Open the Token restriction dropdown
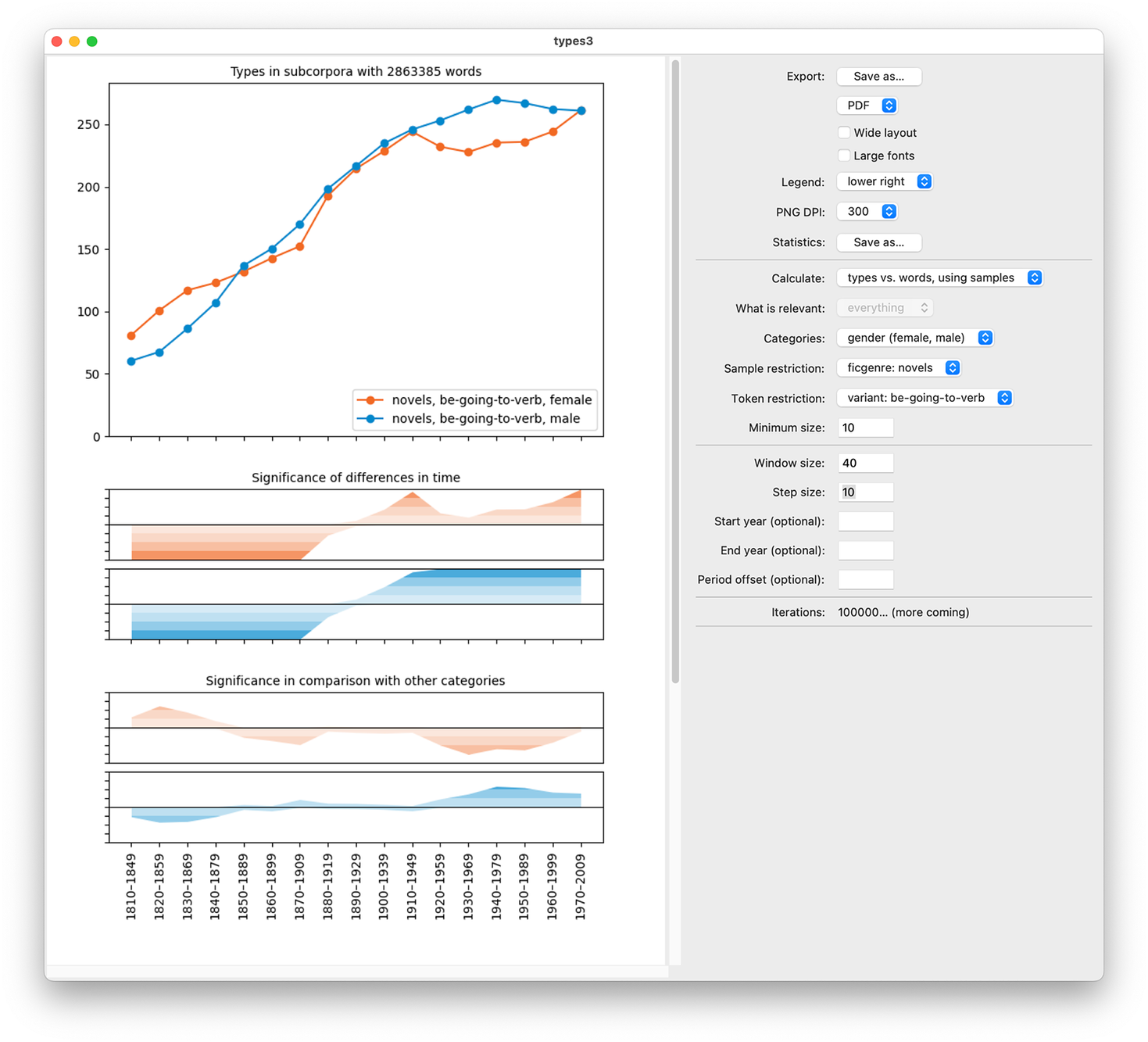This screenshot has width=1148, height=1042. click(924, 398)
